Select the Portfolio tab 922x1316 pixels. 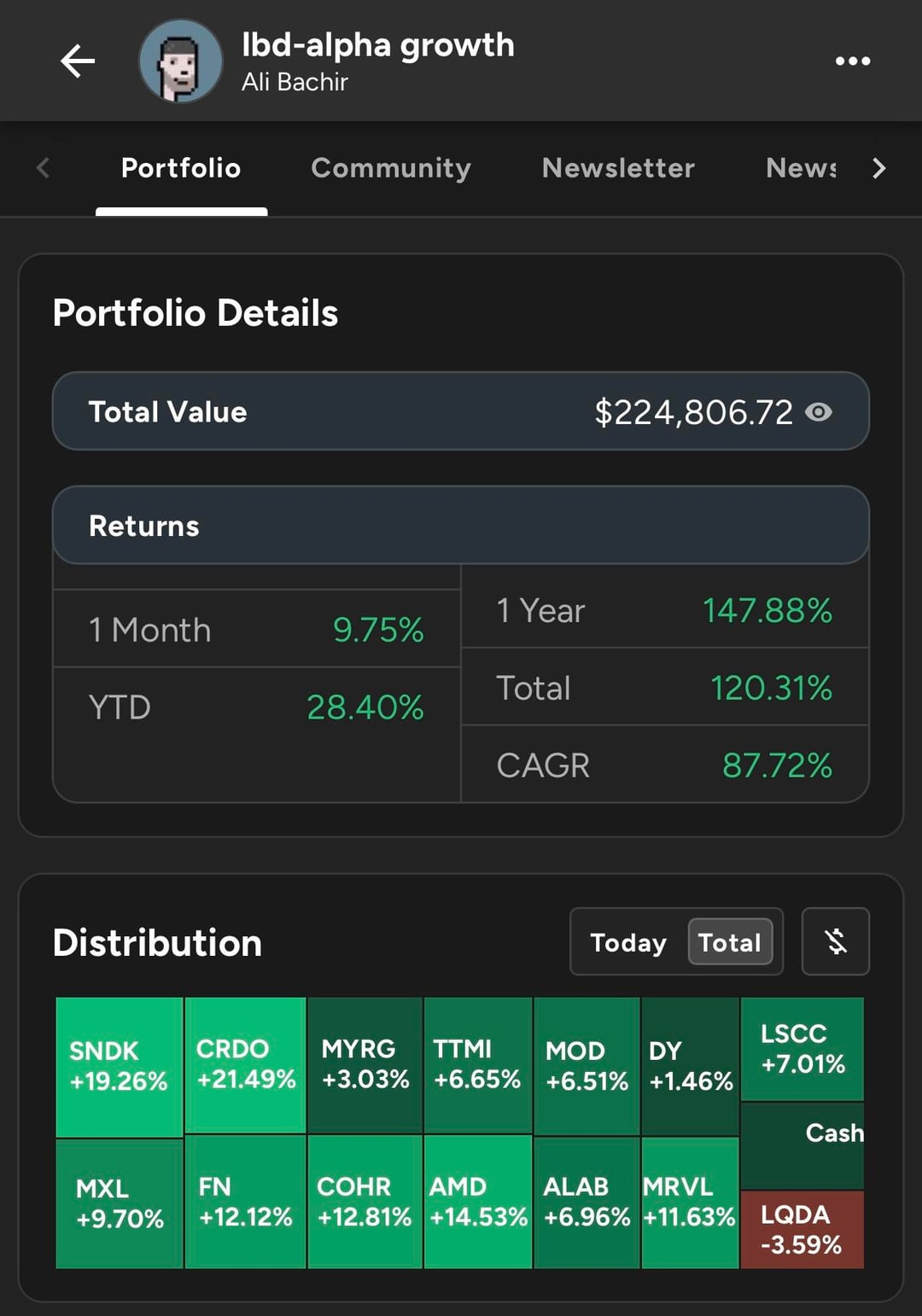(181, 168)
